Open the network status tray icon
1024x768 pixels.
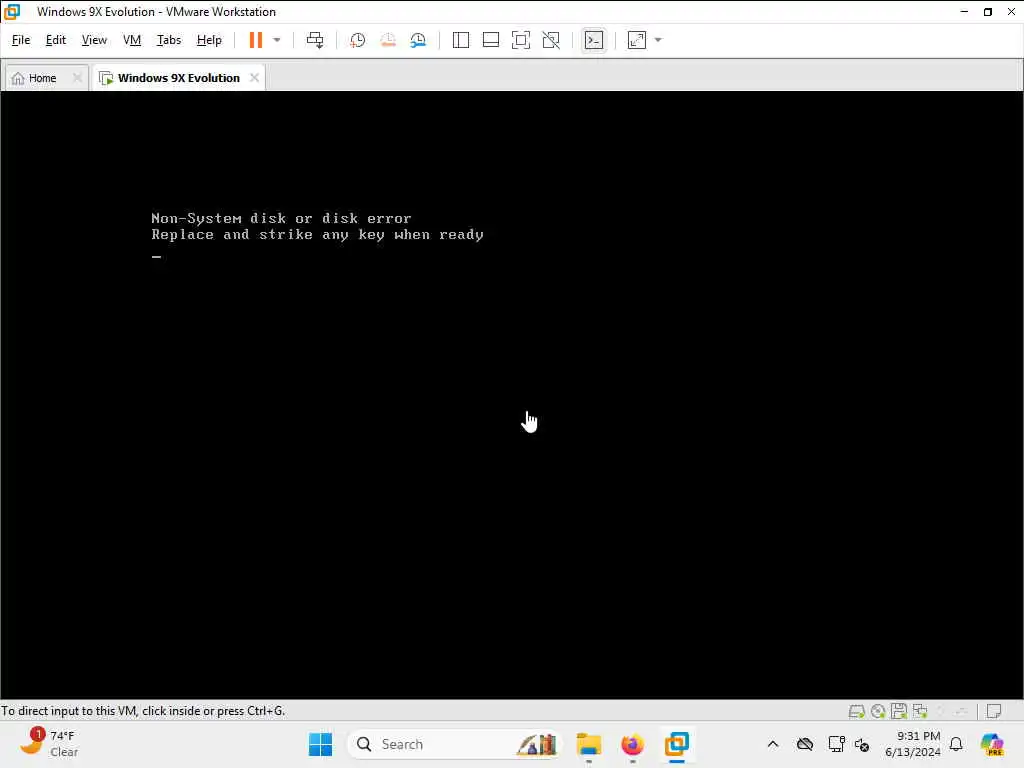836,744
